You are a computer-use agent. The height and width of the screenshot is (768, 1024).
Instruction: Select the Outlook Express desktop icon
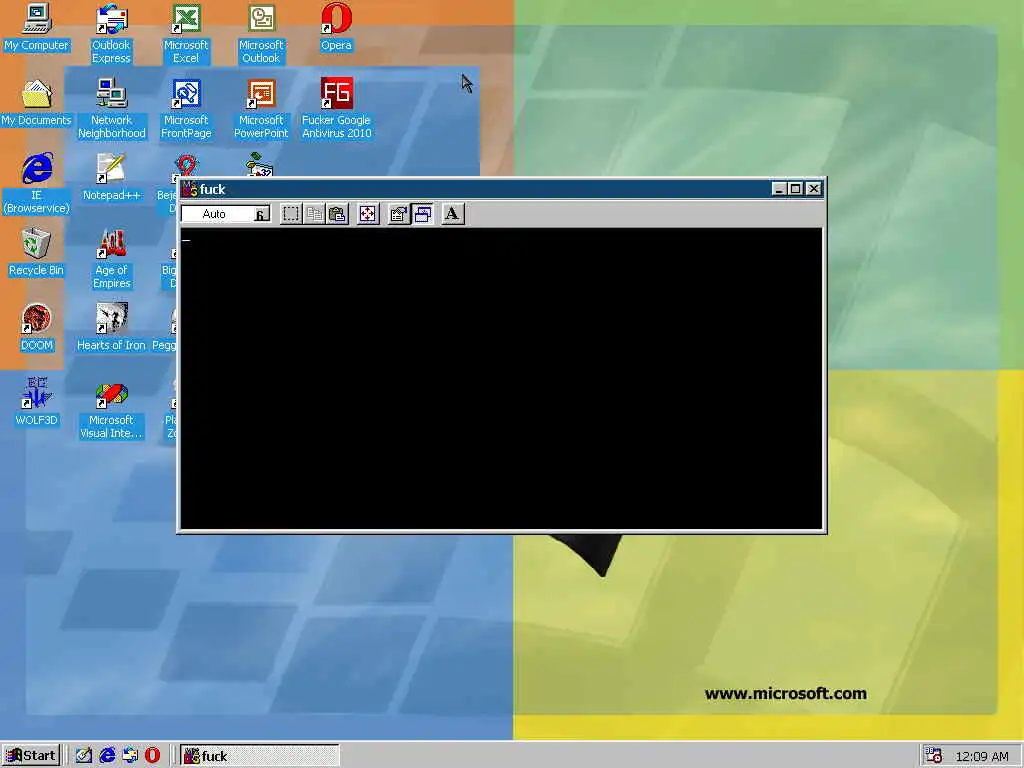coord(111,34)
